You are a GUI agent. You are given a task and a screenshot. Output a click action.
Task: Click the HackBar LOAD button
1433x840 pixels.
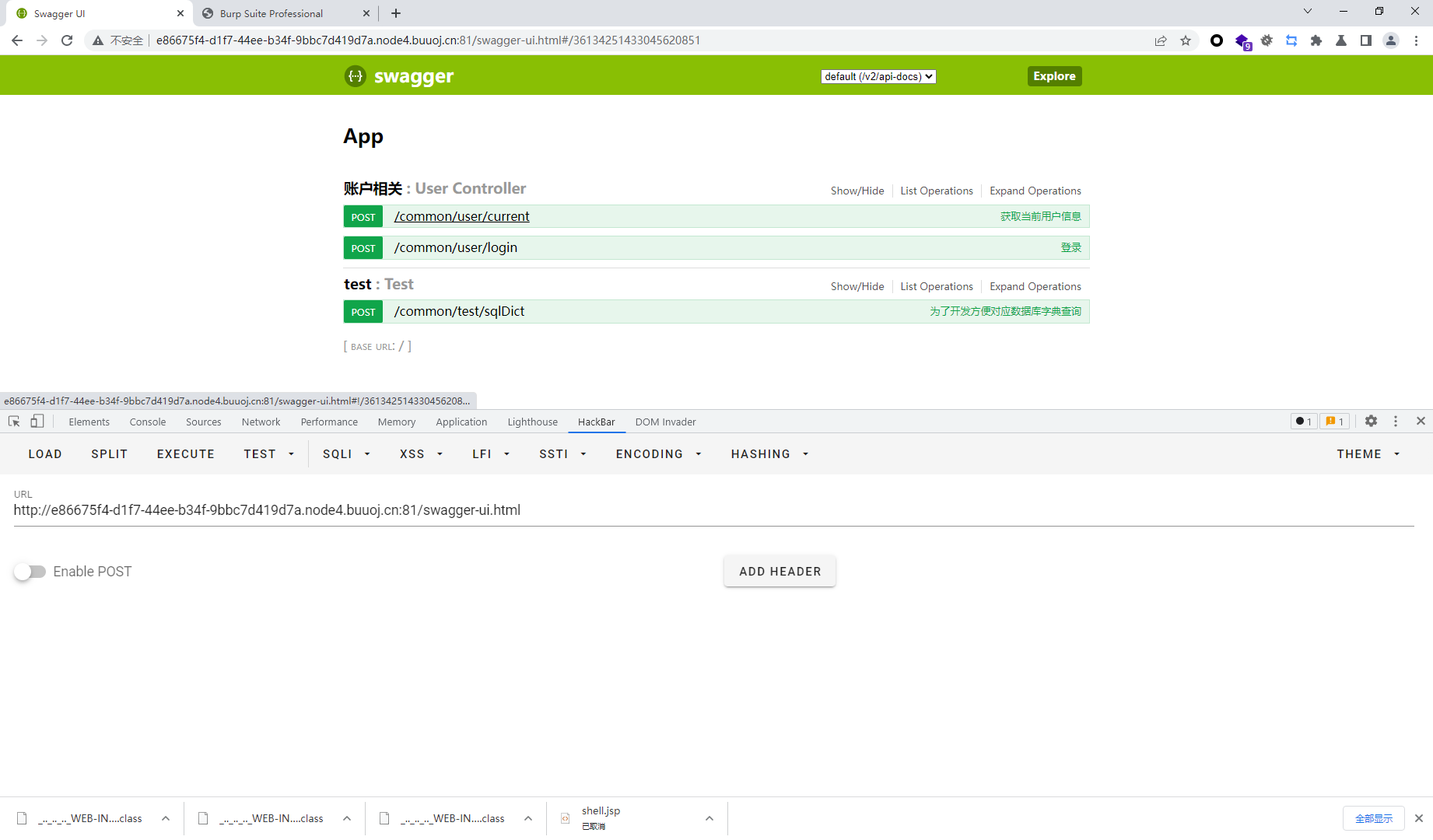tap(45, 454)
